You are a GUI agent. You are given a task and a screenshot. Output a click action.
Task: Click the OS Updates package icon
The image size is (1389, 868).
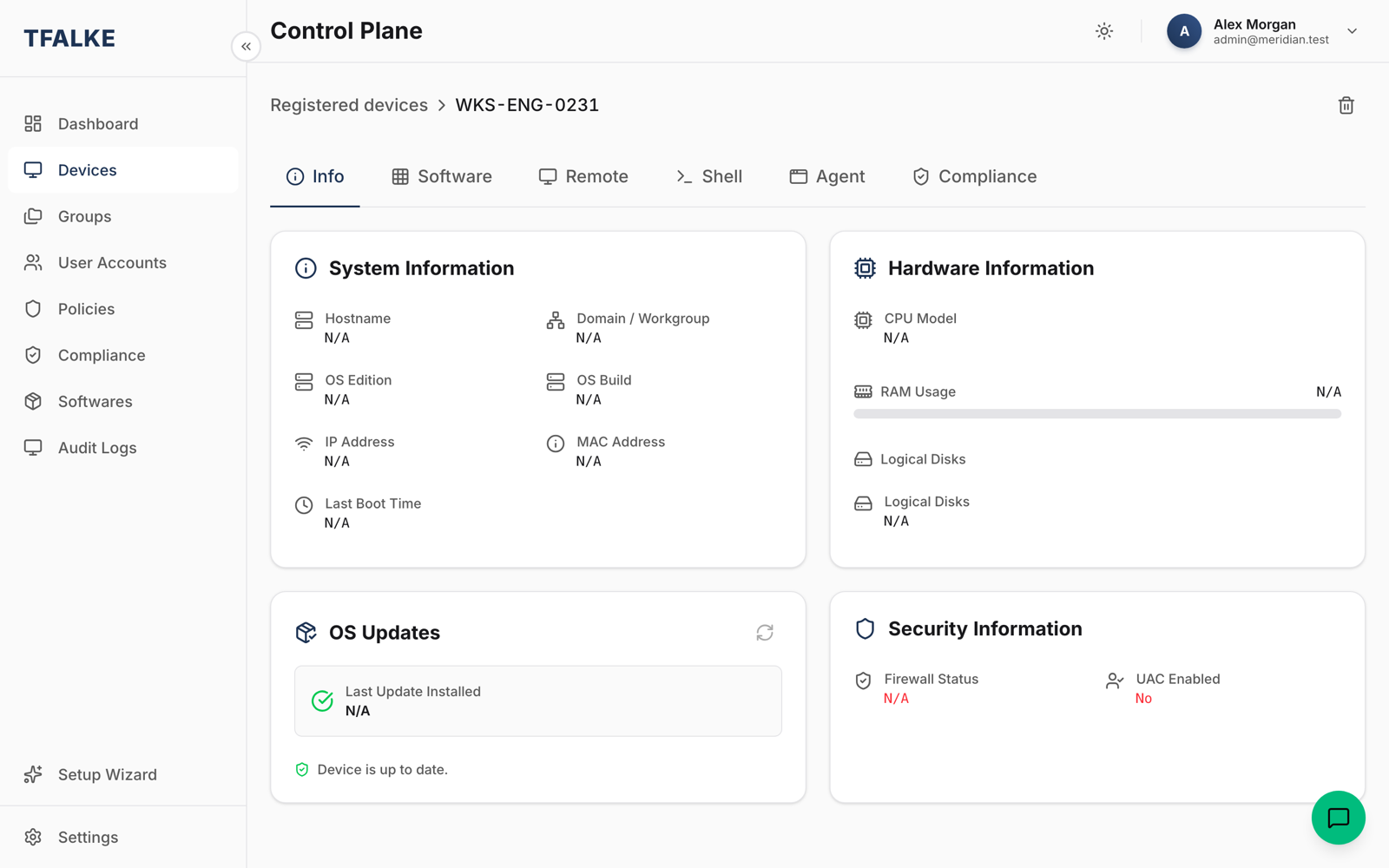(x=306, y=633)
